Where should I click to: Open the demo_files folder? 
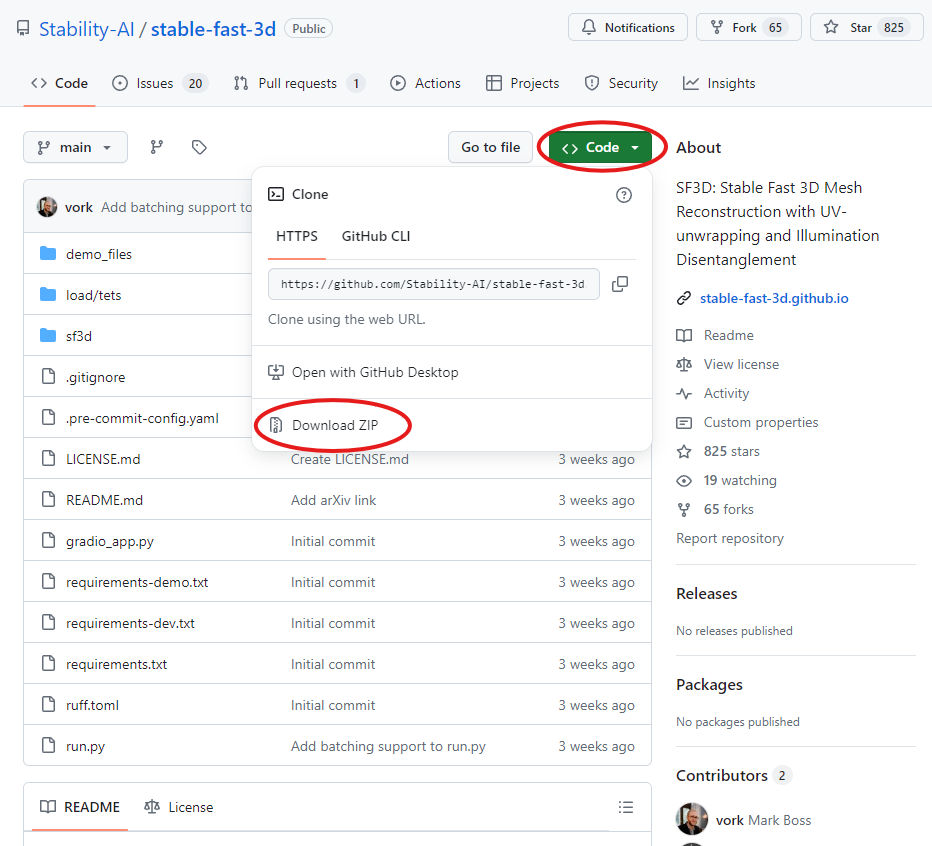point(99,254)
